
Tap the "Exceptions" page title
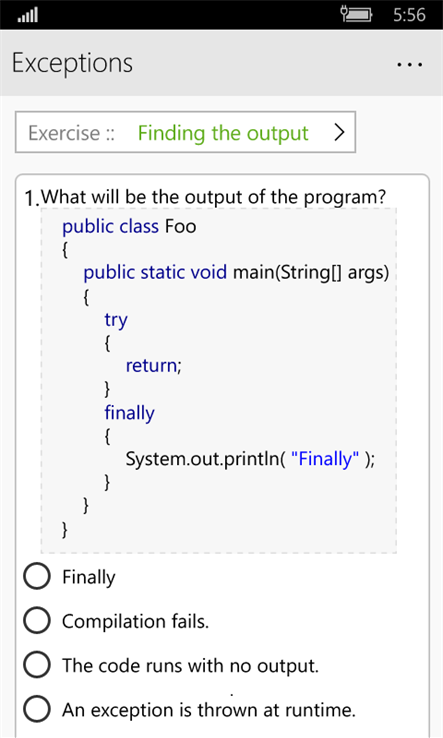click(x=72, y=64)
